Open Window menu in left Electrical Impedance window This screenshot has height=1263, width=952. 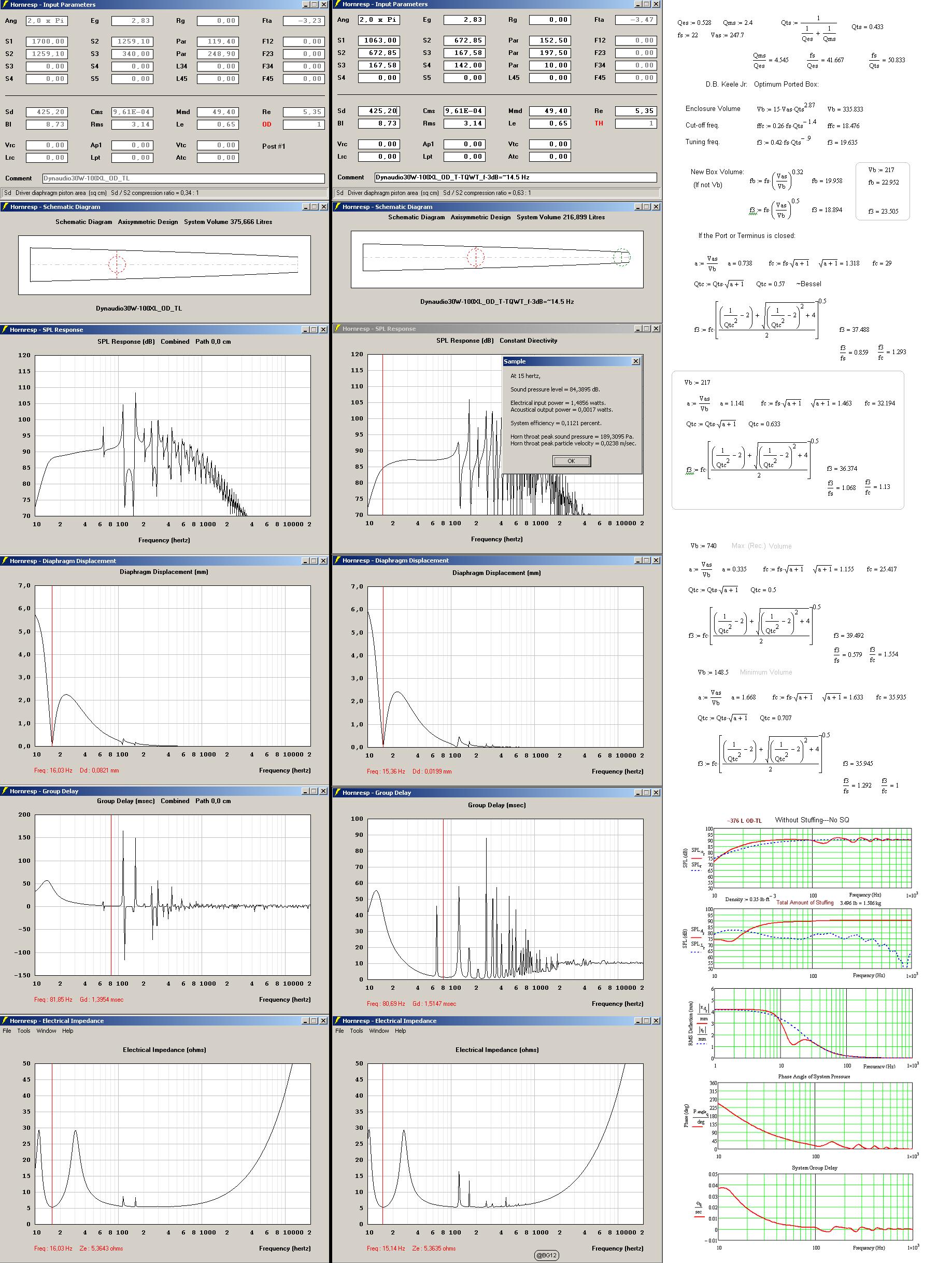coord(46,1031)
